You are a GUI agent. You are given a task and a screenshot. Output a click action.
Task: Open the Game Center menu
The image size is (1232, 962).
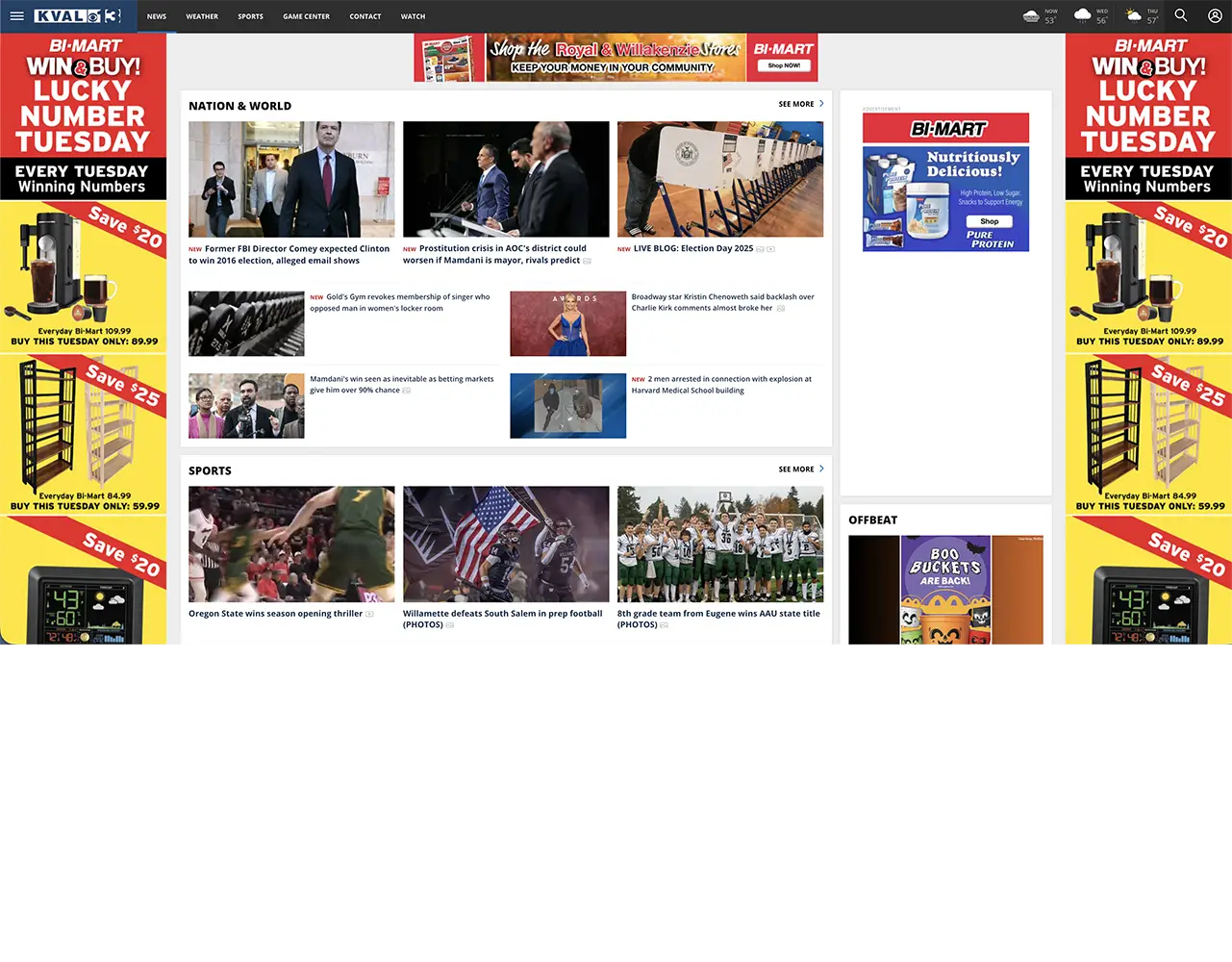pos(306,16)
